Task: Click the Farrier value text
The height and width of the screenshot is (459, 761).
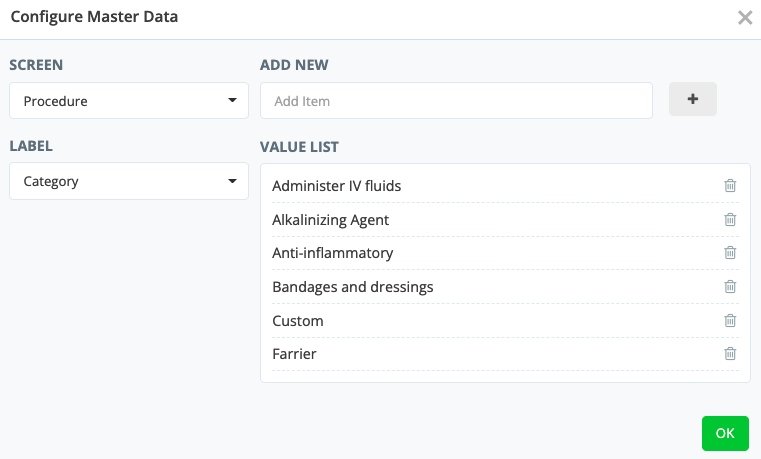Action: click(294, 354)
